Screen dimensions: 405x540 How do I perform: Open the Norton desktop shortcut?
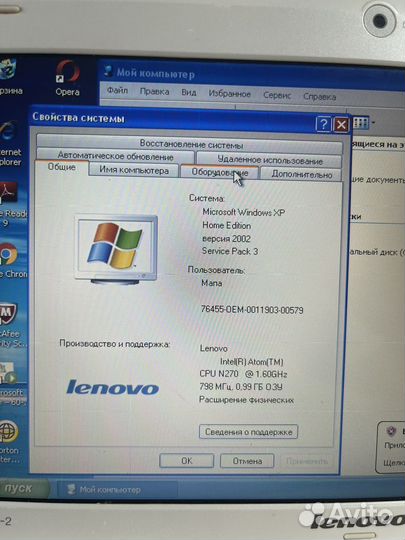coord(10,441)
